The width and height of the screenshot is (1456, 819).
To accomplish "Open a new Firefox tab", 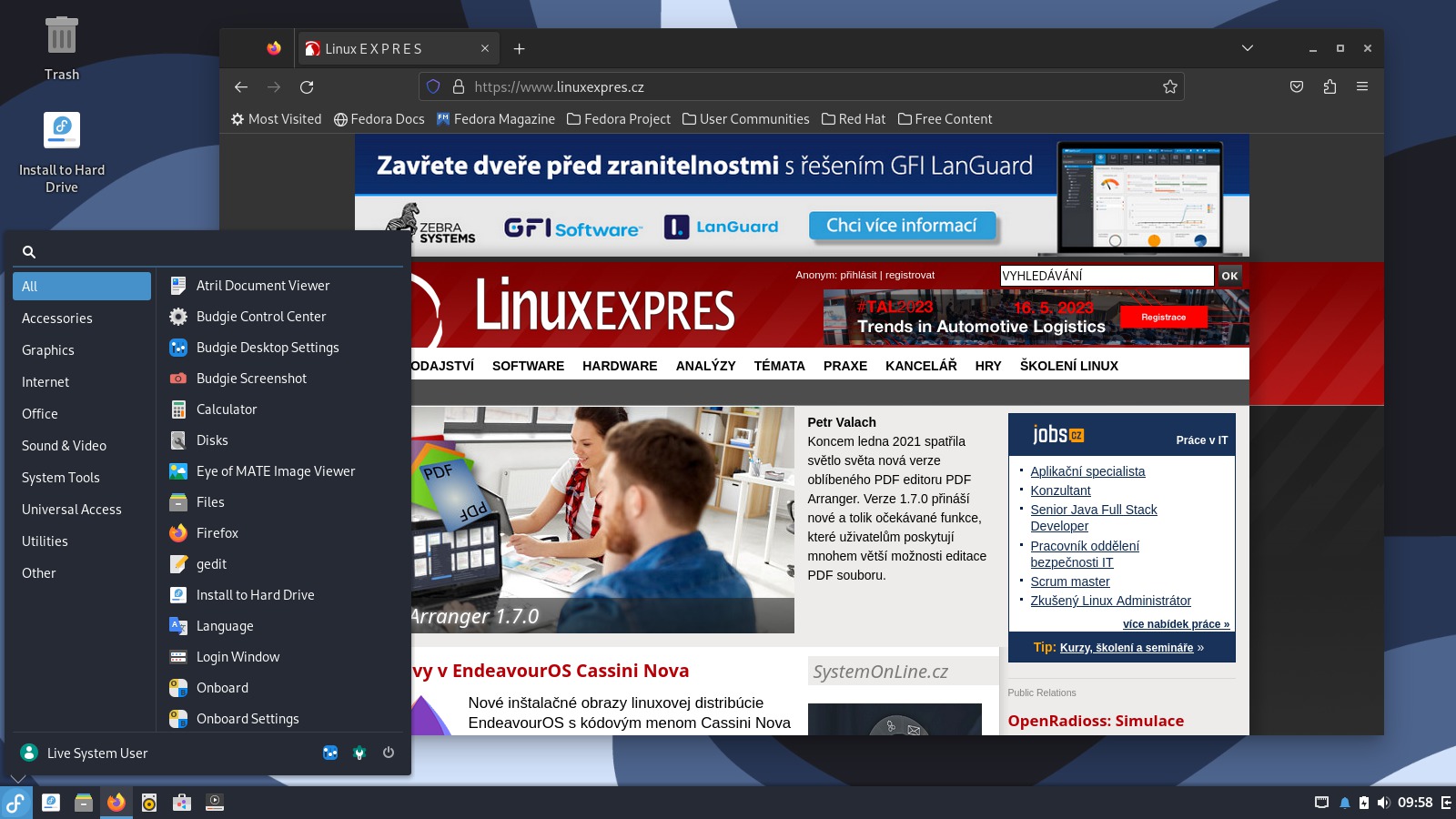I will (519, 49).
